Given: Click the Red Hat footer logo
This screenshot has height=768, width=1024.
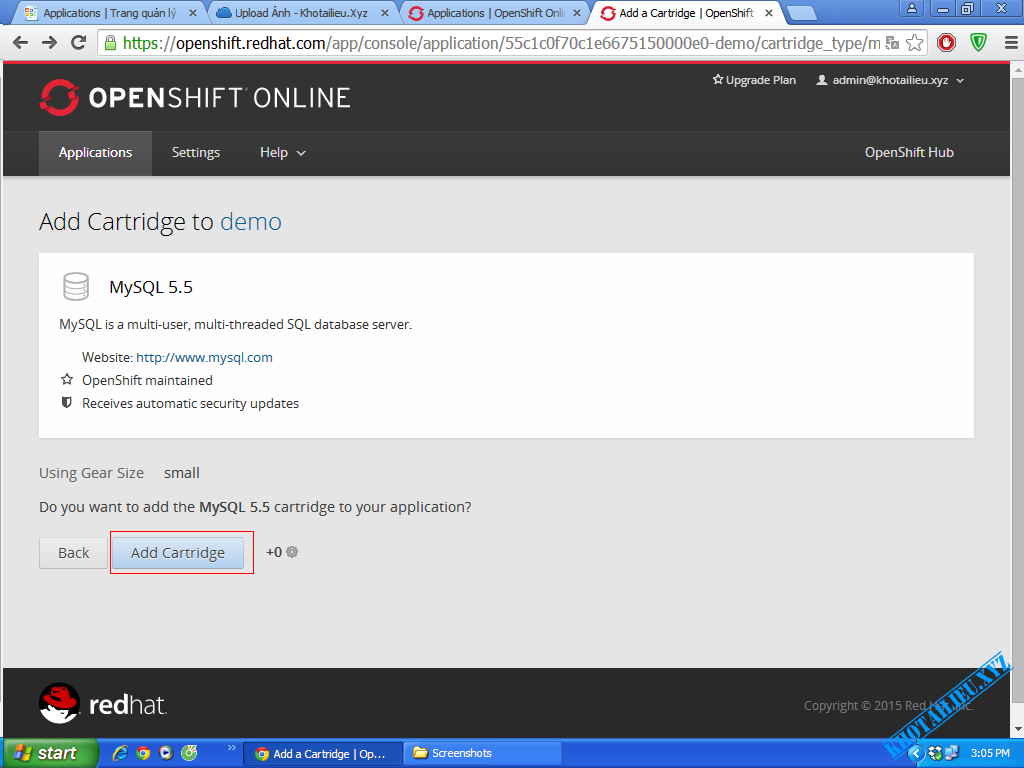Looking at the screenshot, I should click(103, 704).
